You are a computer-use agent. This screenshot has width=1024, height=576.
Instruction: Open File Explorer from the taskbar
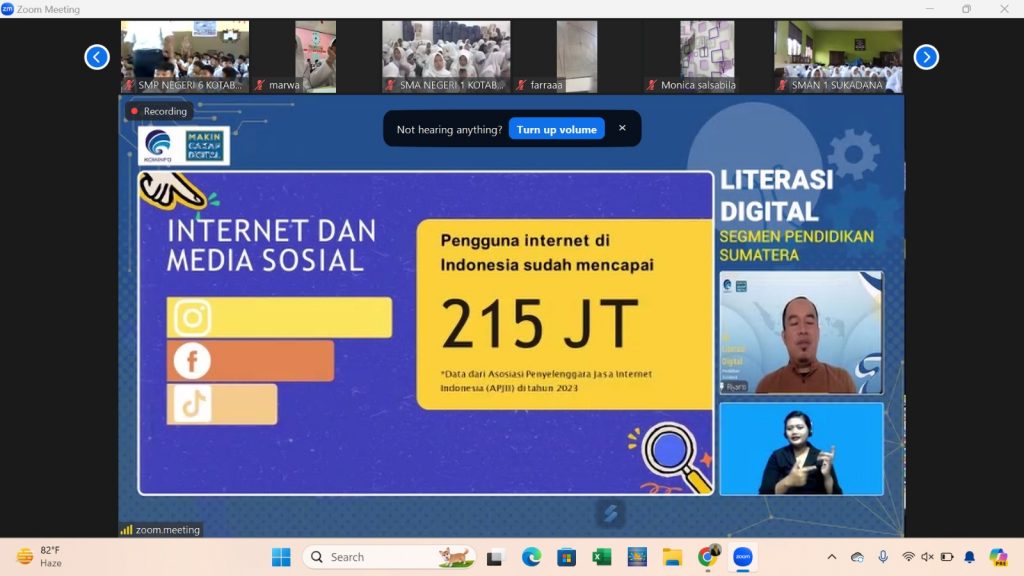[x=672, y=557]
